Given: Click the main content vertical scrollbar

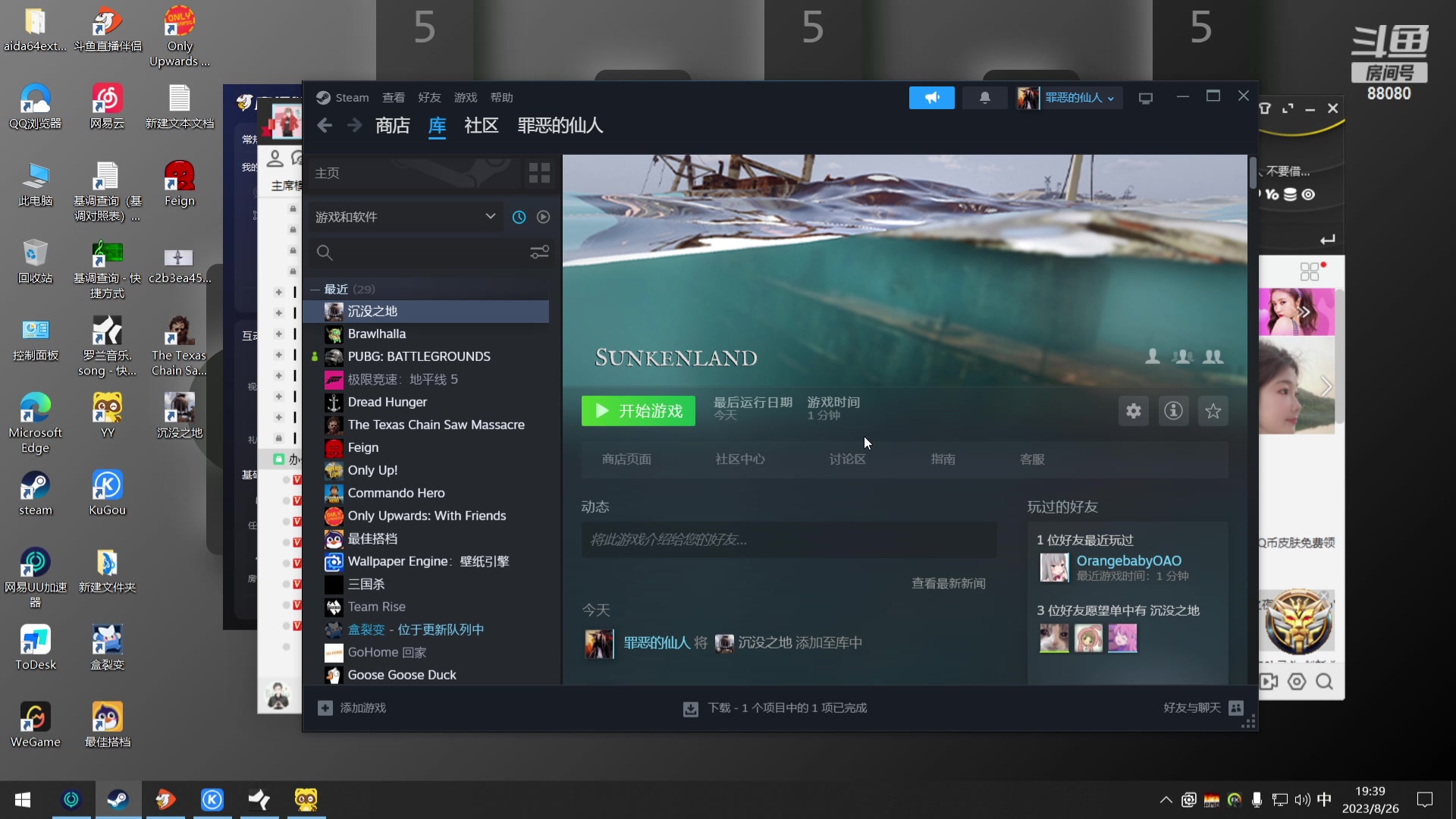Looking at the screenshot, I should tap(1253, 173).
